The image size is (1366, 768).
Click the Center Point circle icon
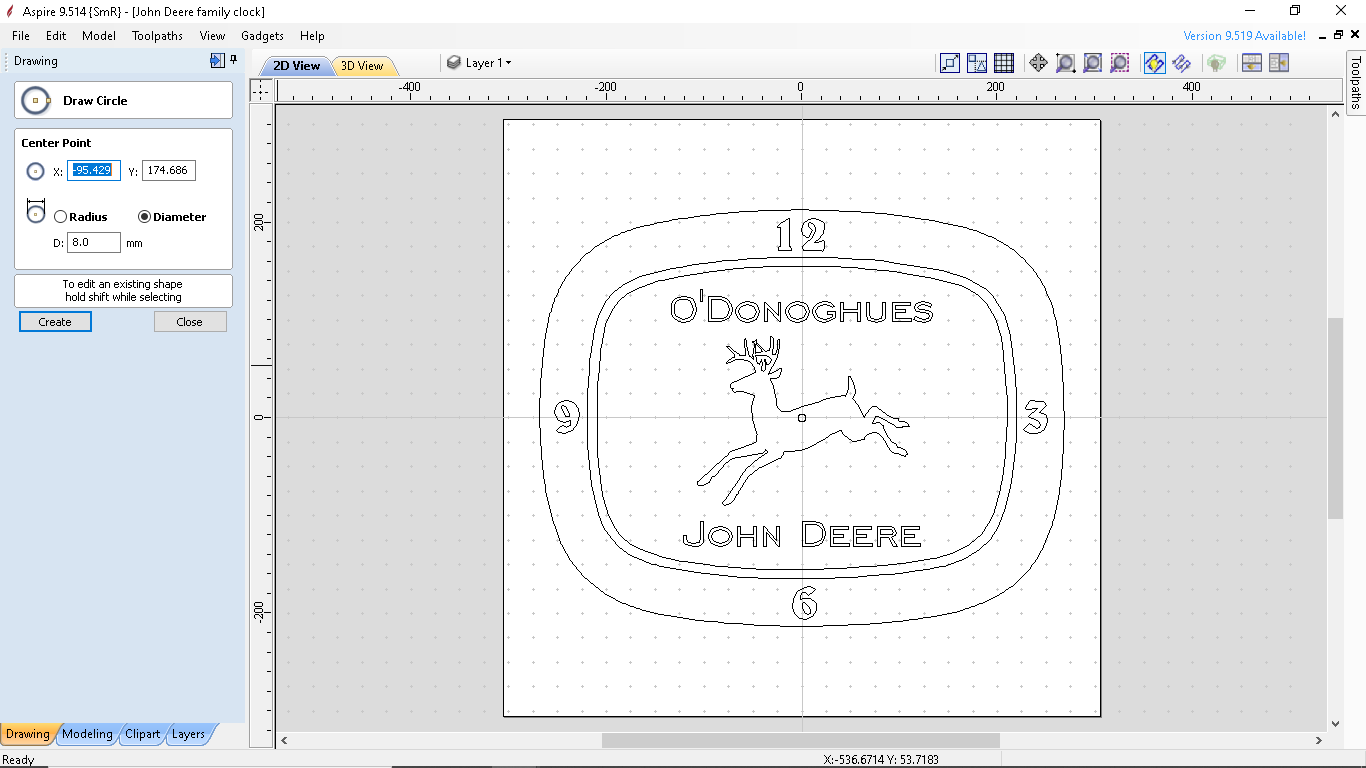[x=36, y=171]
